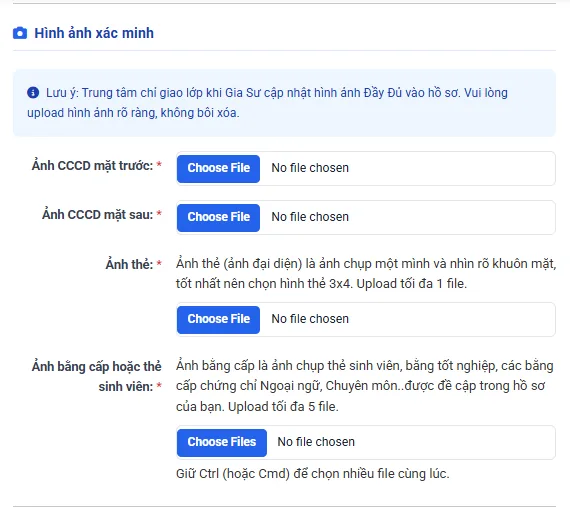The height and width of the screenshot is (510, 570).
Task: Click No file chosen in CCCD mặt sau field
Action: [310, 217]
